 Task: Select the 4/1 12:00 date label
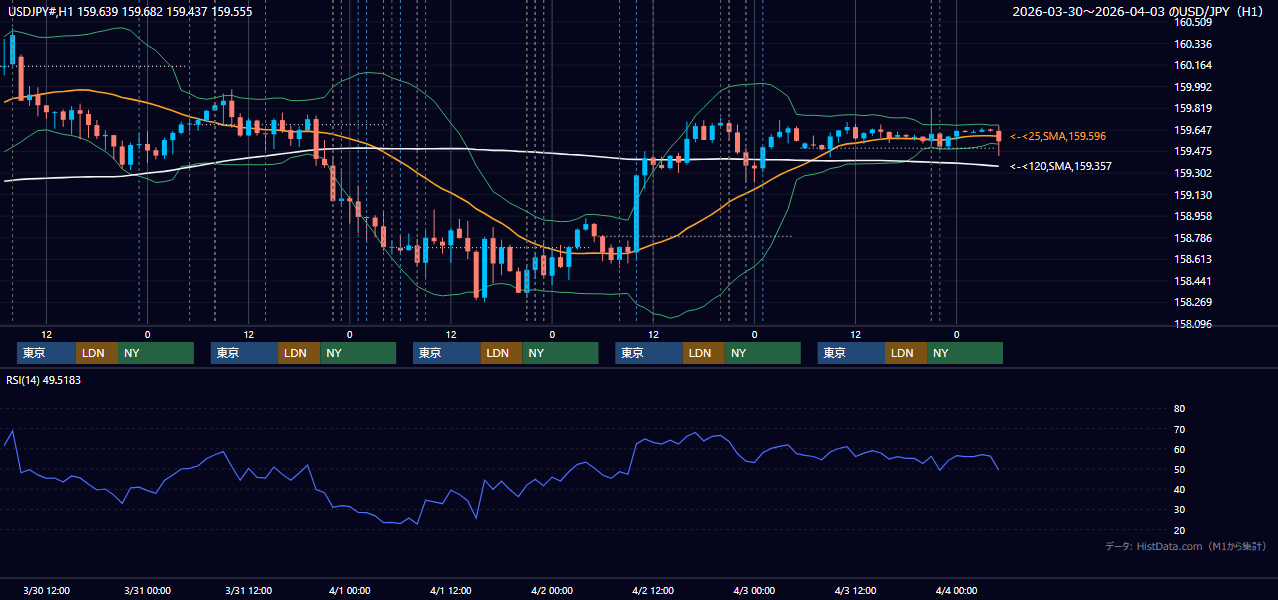451,590
